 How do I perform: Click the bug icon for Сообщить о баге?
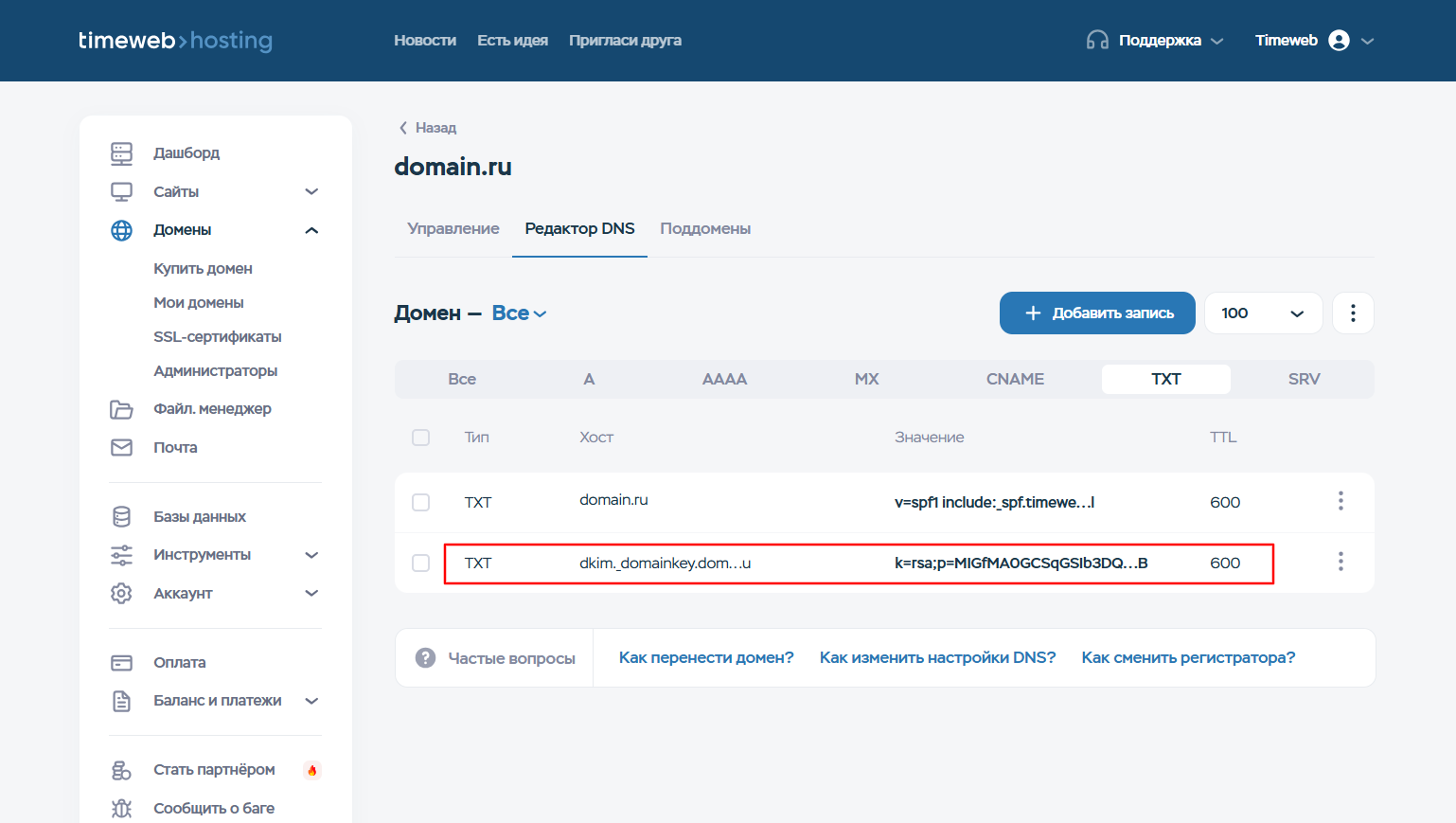(x=121, y=809)
